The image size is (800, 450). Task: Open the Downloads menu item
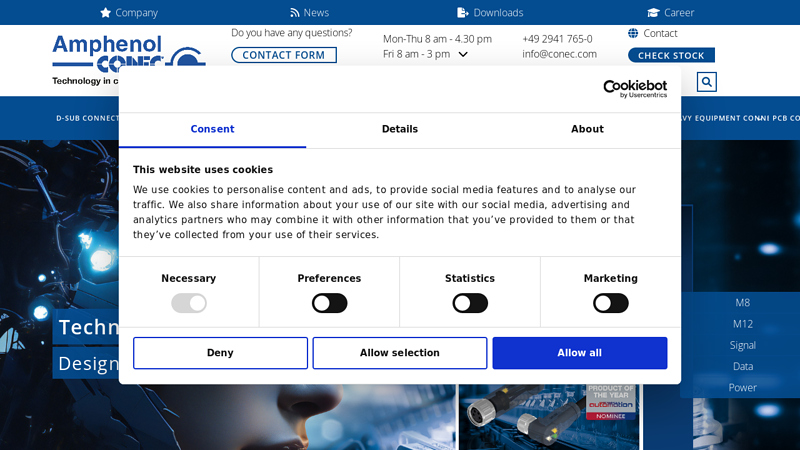pyautogui.click(x=490, y=13)
